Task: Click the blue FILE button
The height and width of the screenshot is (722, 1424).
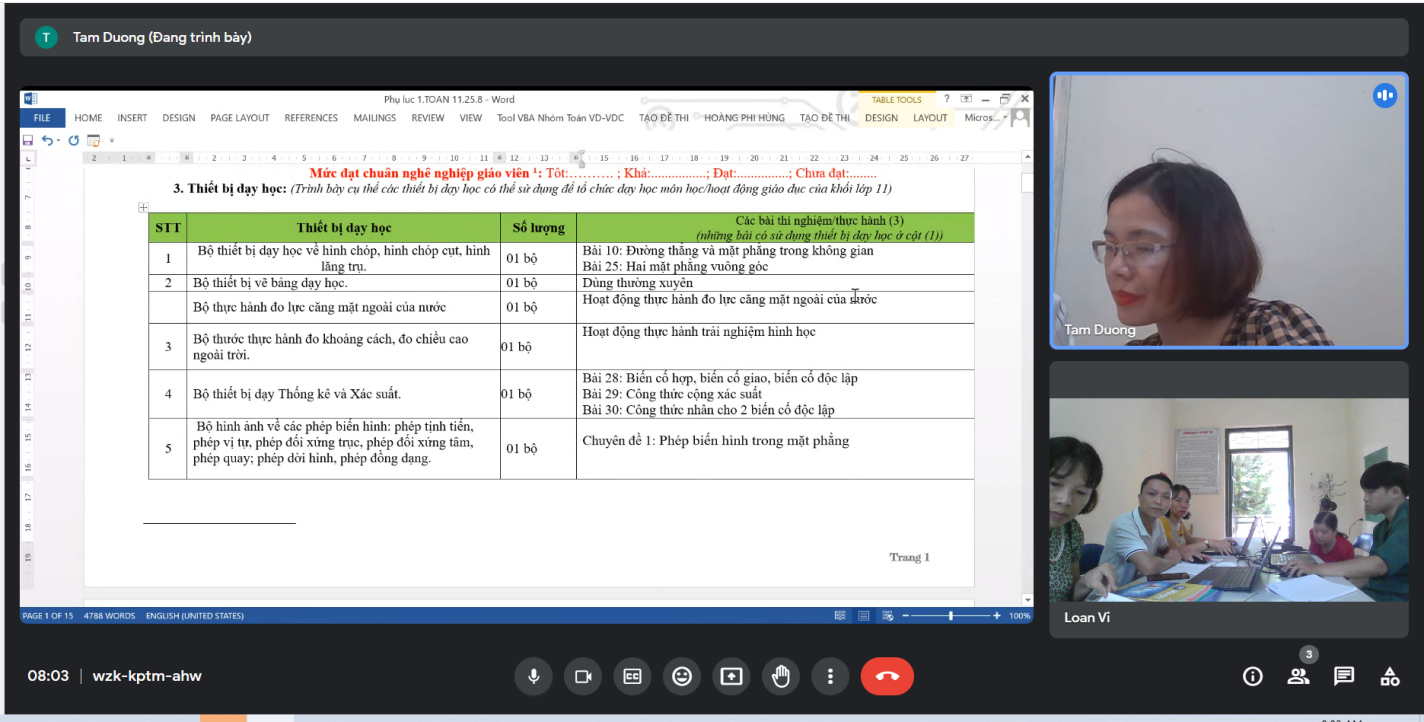Action: pyautogui.click(x=42, y=118)
